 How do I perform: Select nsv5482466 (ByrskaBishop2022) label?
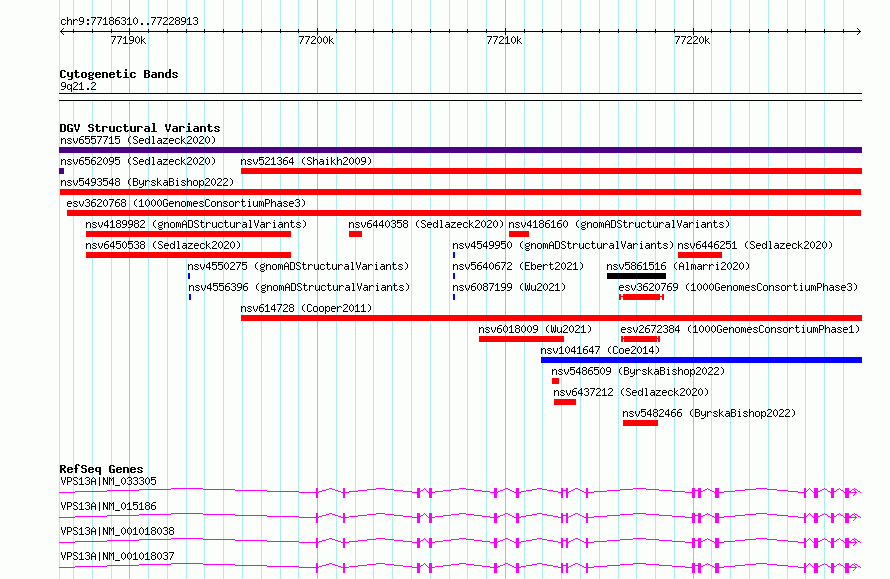(x=710, y=413)
